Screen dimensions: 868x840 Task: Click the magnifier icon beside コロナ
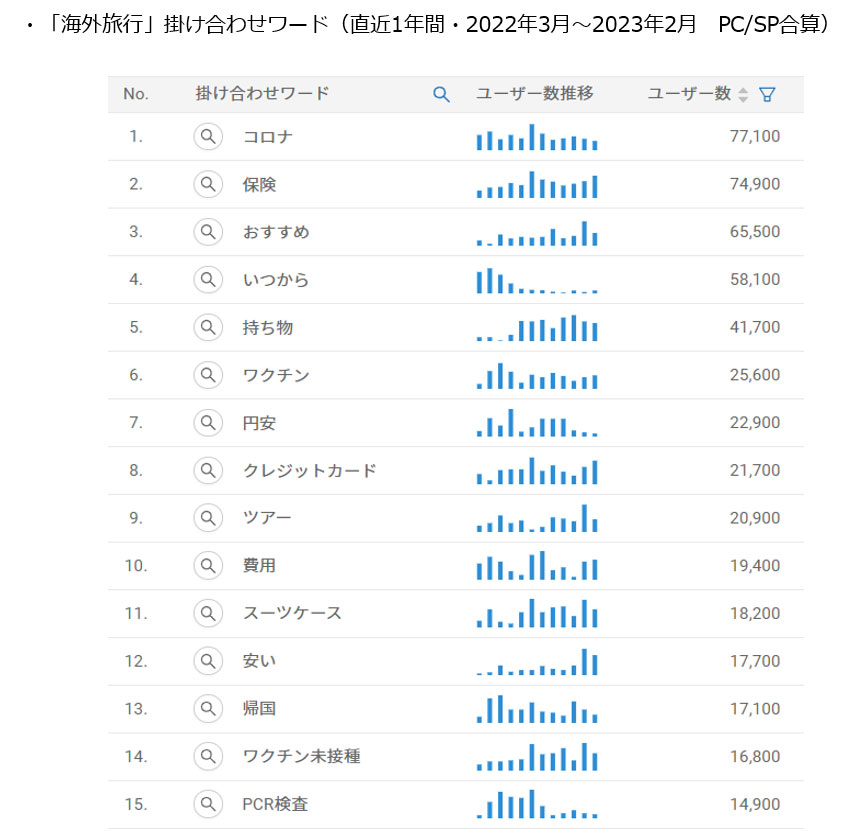pyautogui.click(x=207, y=137)
